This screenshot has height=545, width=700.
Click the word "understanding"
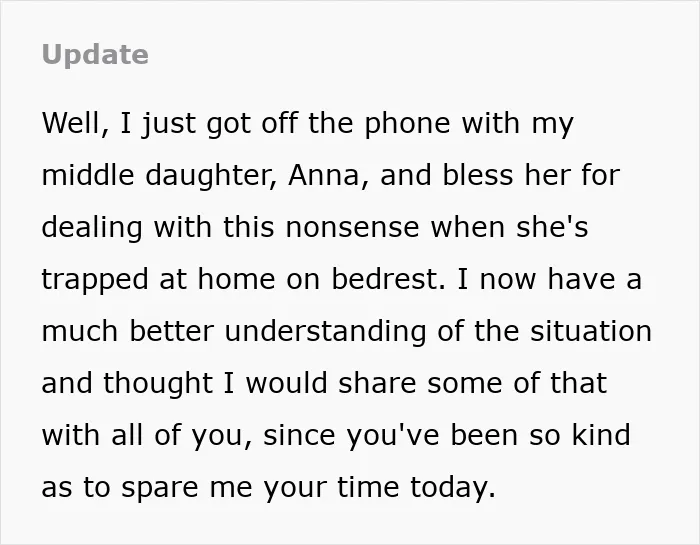pyautogui.click(x=325, y=332)
